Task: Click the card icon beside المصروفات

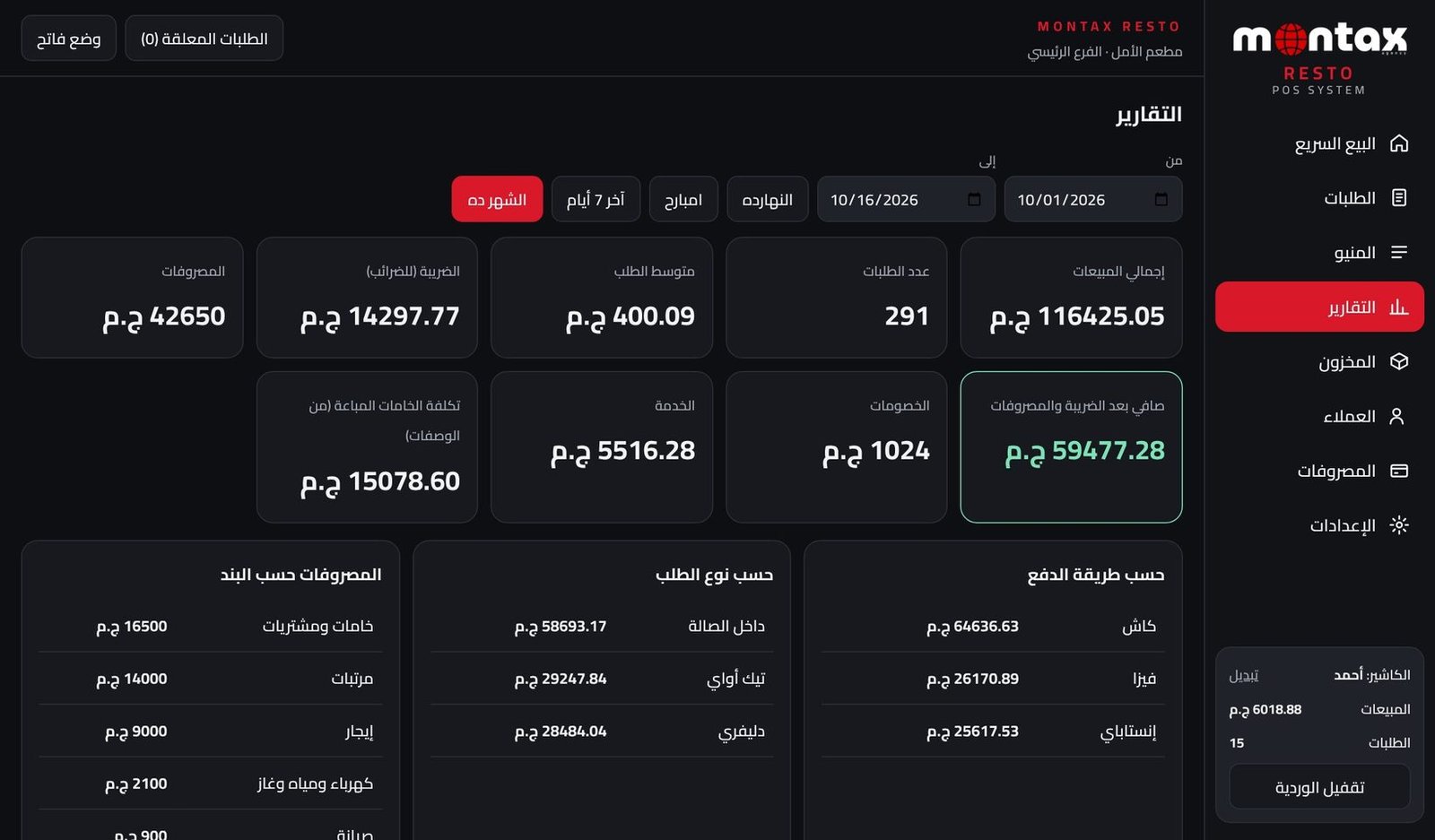Action: click(1399, 471)
